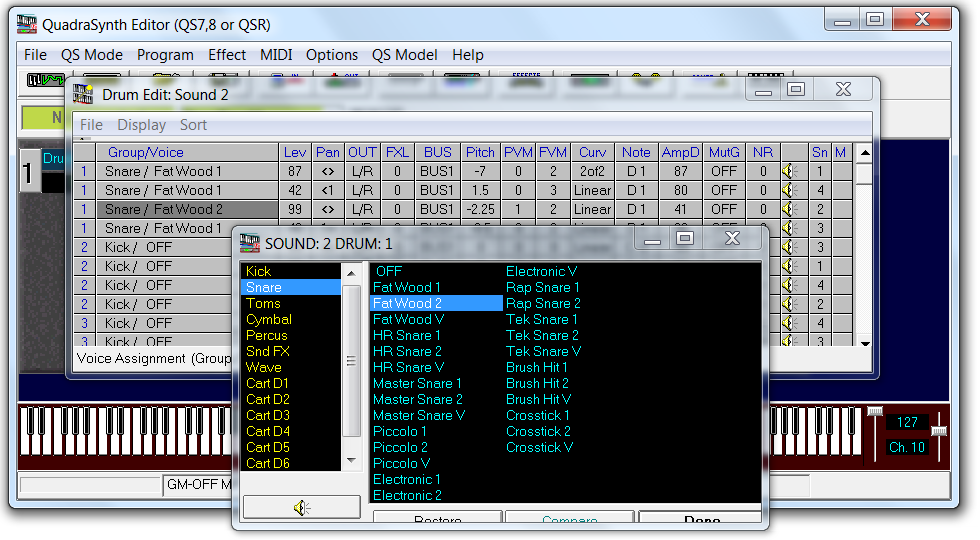Select the Toms drum group
The width and height of the screenshot is (980, 540).
point(264,303)
